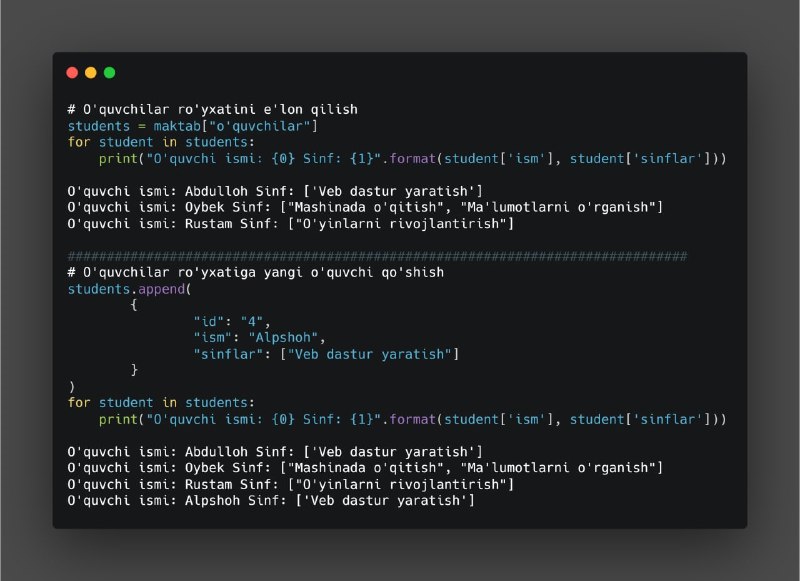This screenshot has height=581, width=800.
Task: Click the red close dot
Action: click(x=72, y=72)
